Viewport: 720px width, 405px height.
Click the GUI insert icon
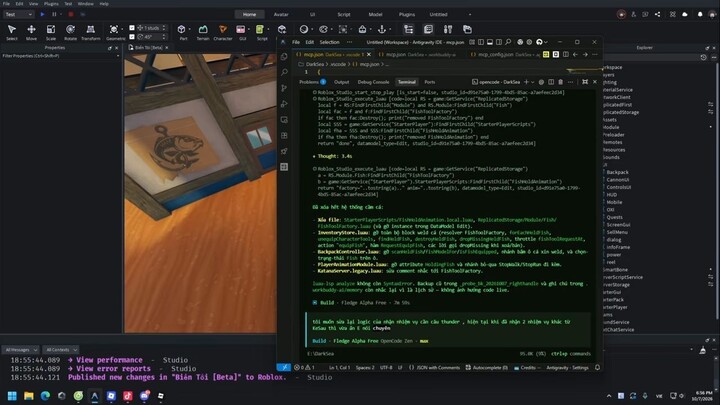[241, 29]
